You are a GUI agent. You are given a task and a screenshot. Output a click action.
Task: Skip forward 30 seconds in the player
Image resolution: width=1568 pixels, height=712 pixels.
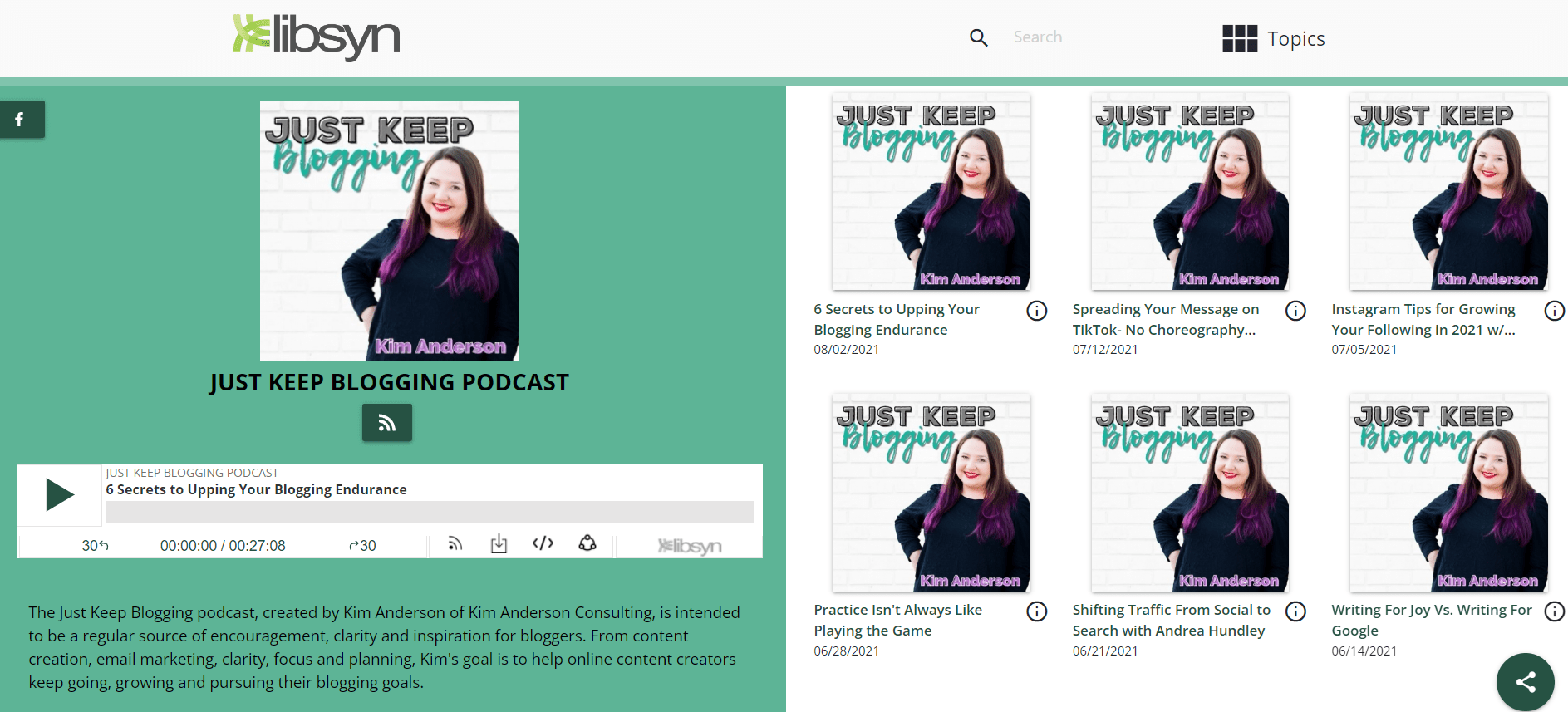pos(362,545)
